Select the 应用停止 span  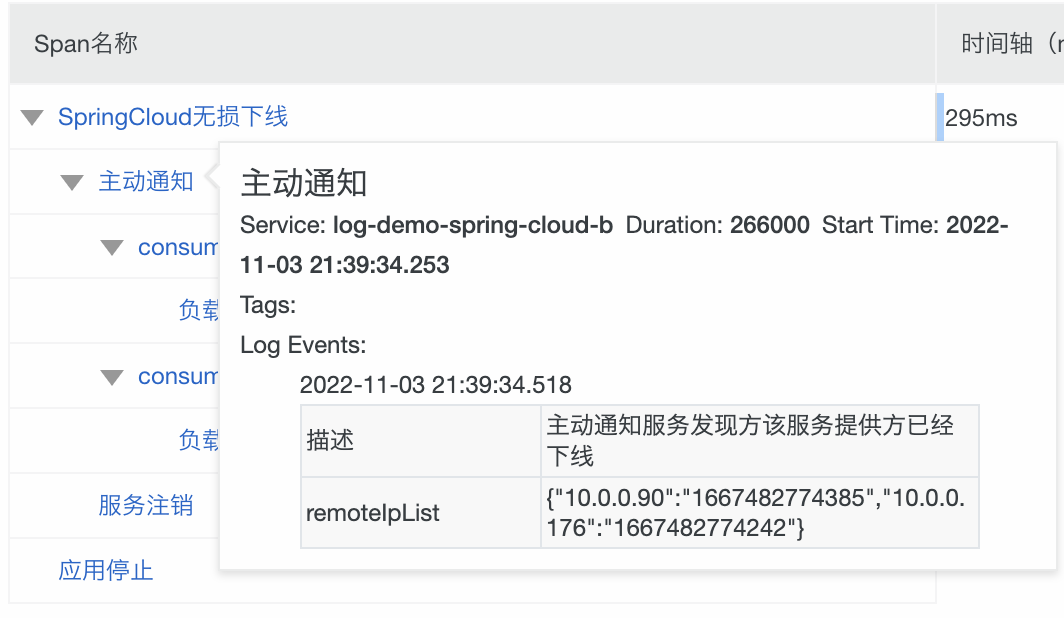pos(106,571)
